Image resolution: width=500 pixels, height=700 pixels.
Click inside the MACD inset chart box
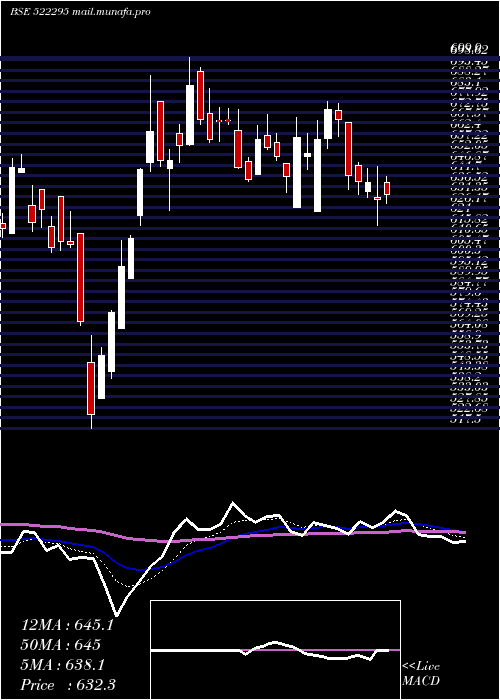[x=275, y=650]
